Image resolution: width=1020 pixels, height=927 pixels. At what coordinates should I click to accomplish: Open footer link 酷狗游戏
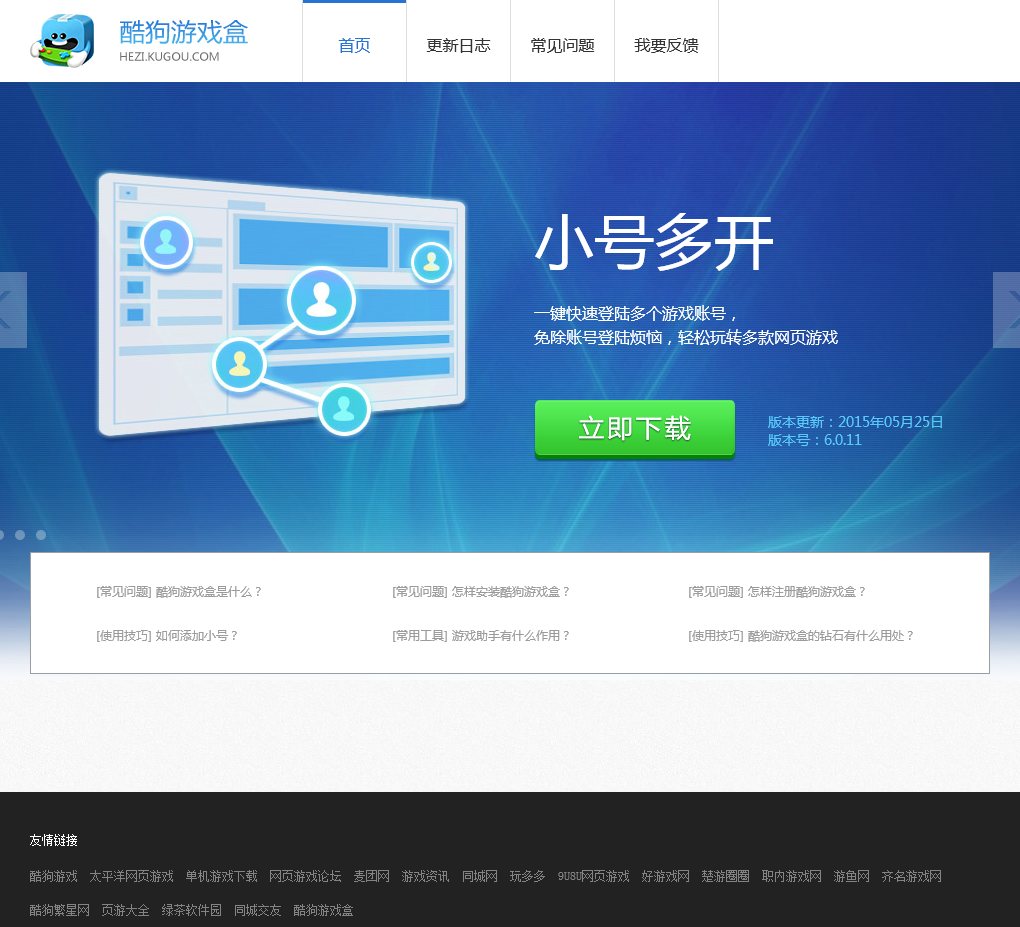pos(53,876)
